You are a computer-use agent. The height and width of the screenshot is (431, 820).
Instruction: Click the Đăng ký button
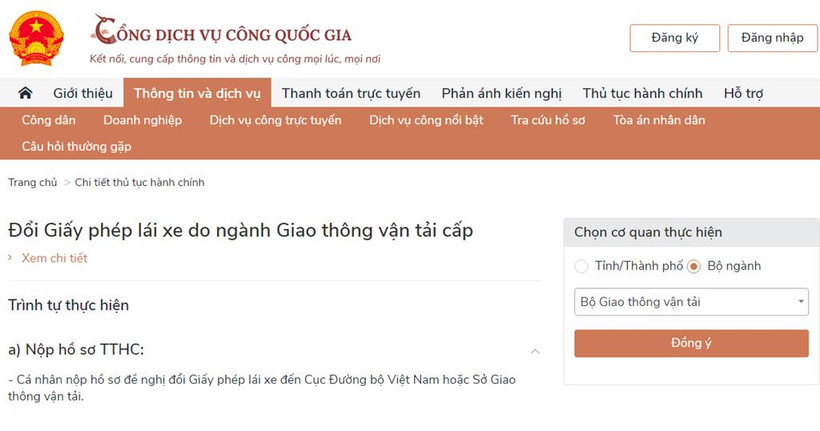pos(675,38)
